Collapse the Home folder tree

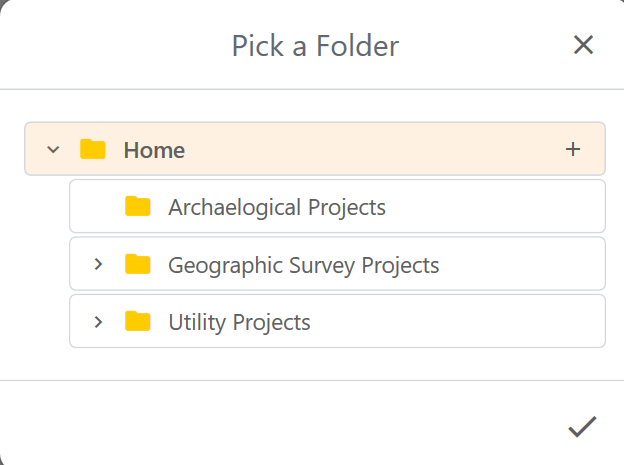tap(54, 150)
